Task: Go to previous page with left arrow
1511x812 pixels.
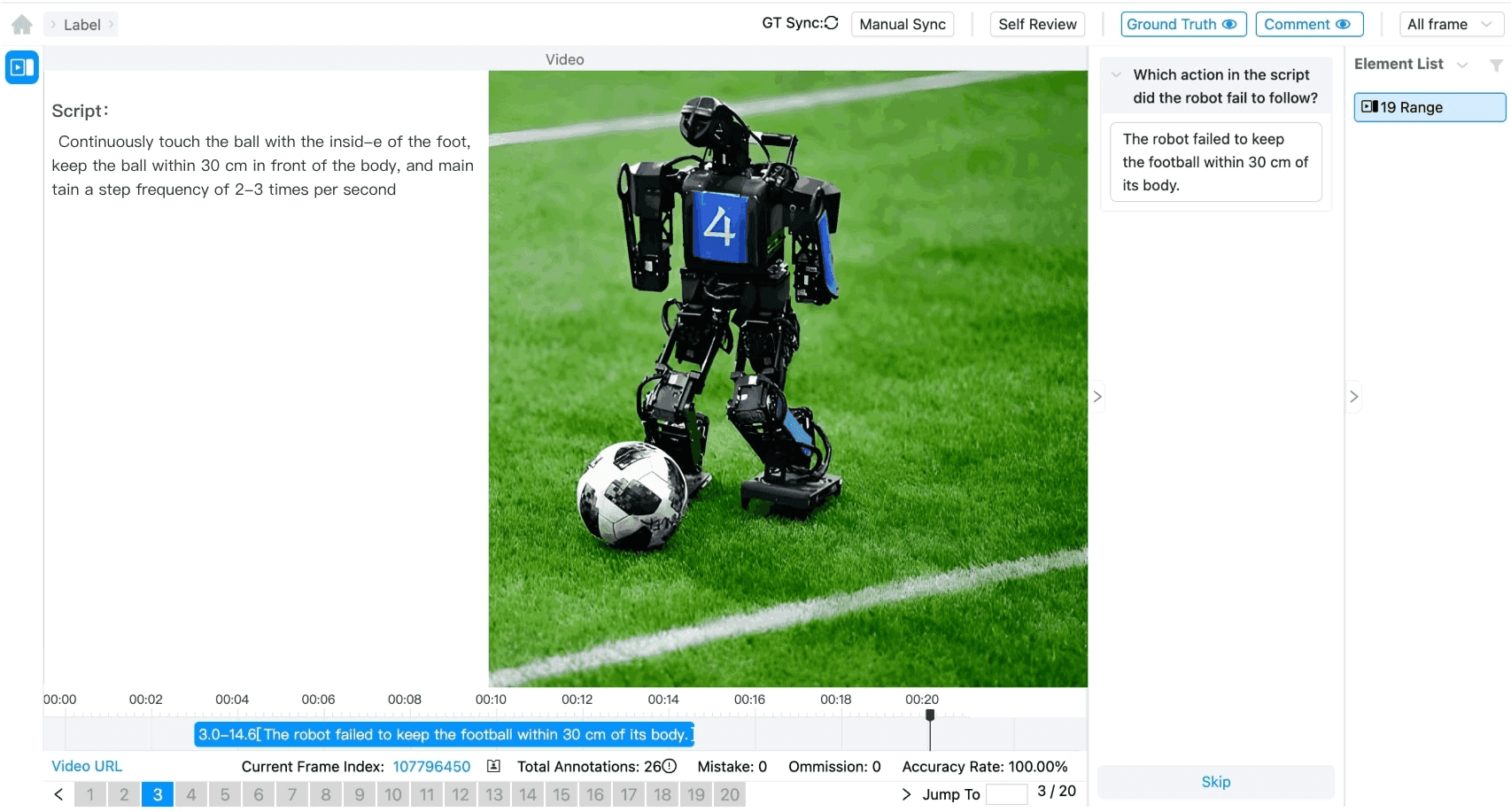Action: pyautogui.click(x=58, y=794)
